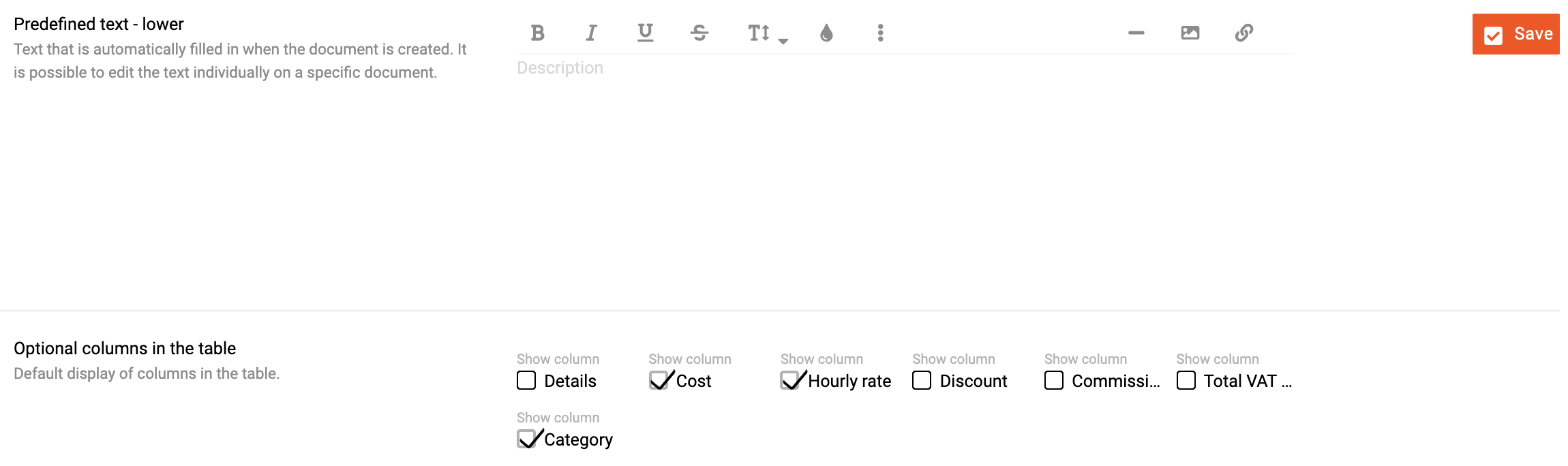Image resolution: width=1568 pixels, height=466 pixels.
Task: Insert a horizontal line
Action: coord(1136,33)
